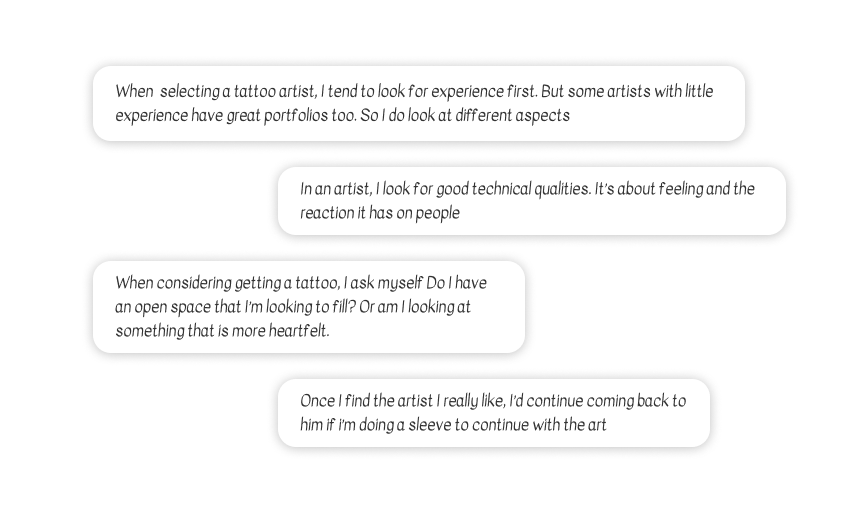The height and width of the screenshot is (527, 855).
Task: Click the line "something that is more heartfelt."
Action: click(222, 331)
